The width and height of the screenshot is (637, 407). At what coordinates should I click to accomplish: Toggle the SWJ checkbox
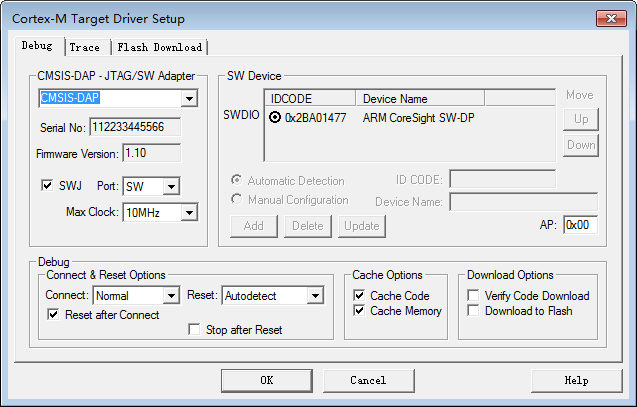click(x=47, y=186)
